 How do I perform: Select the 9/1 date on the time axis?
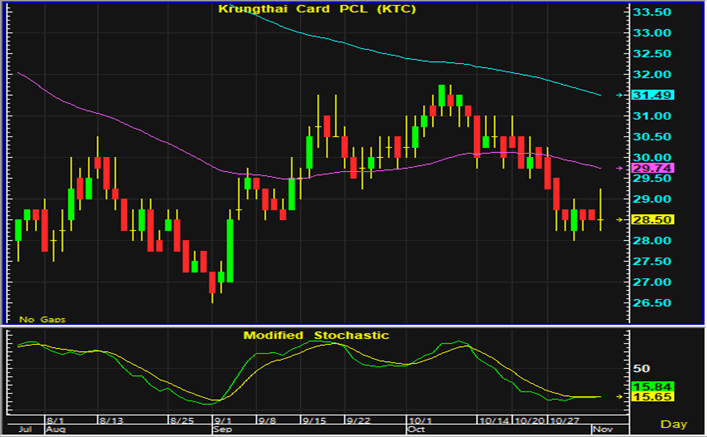(x=223, y=419)
